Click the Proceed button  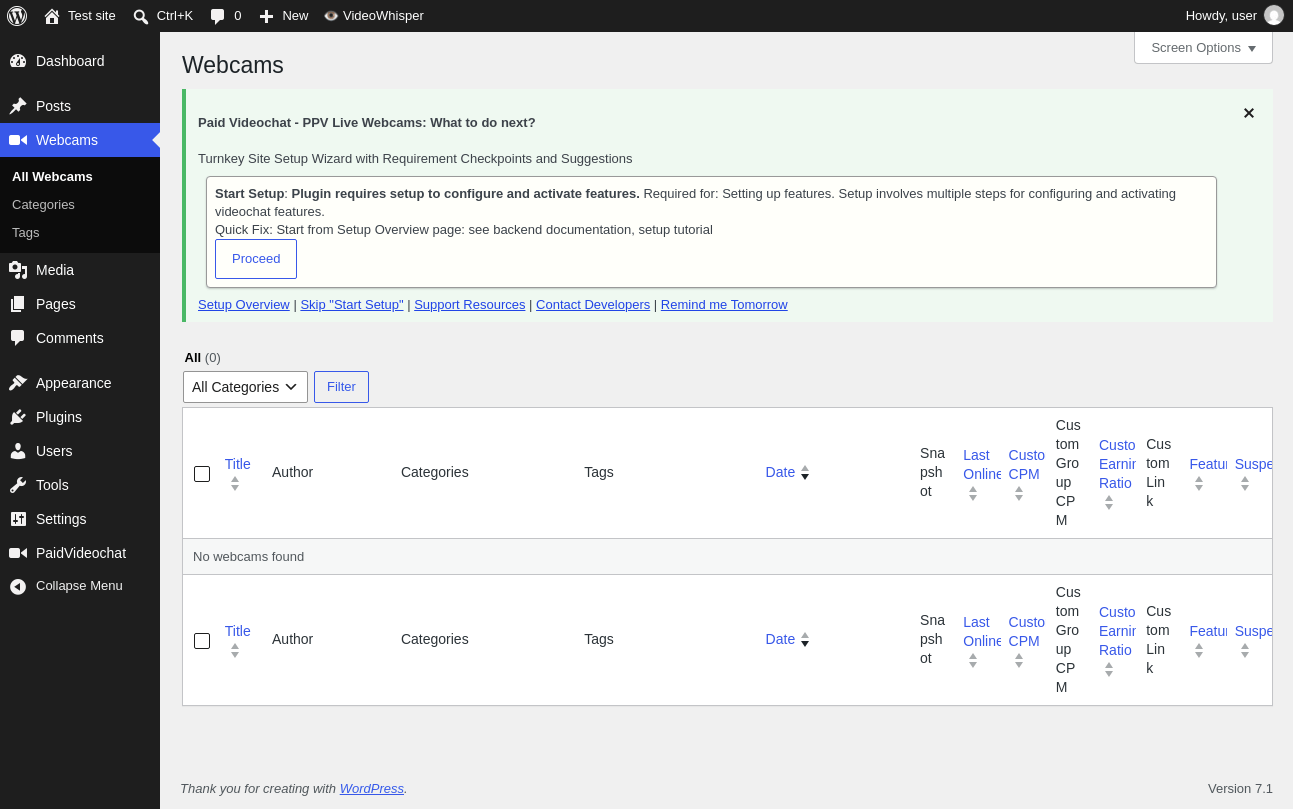pos(256,259)
